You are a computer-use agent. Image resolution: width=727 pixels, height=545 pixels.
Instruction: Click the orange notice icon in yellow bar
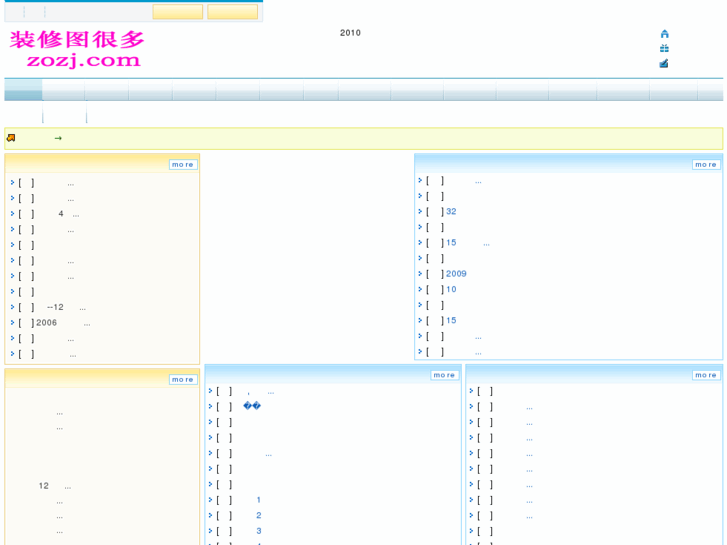point(11,138)
